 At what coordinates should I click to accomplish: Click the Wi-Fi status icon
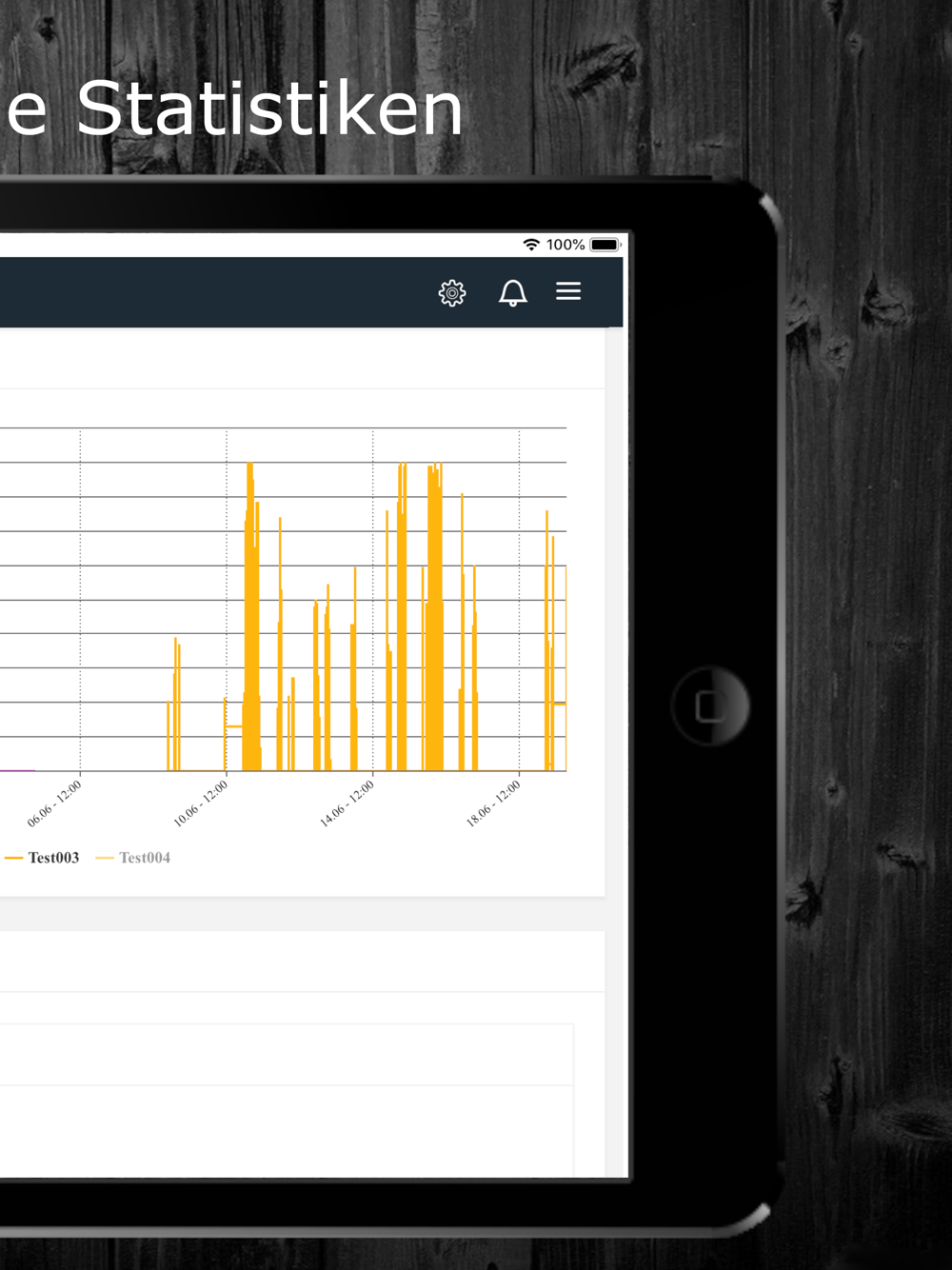(531, 245)
